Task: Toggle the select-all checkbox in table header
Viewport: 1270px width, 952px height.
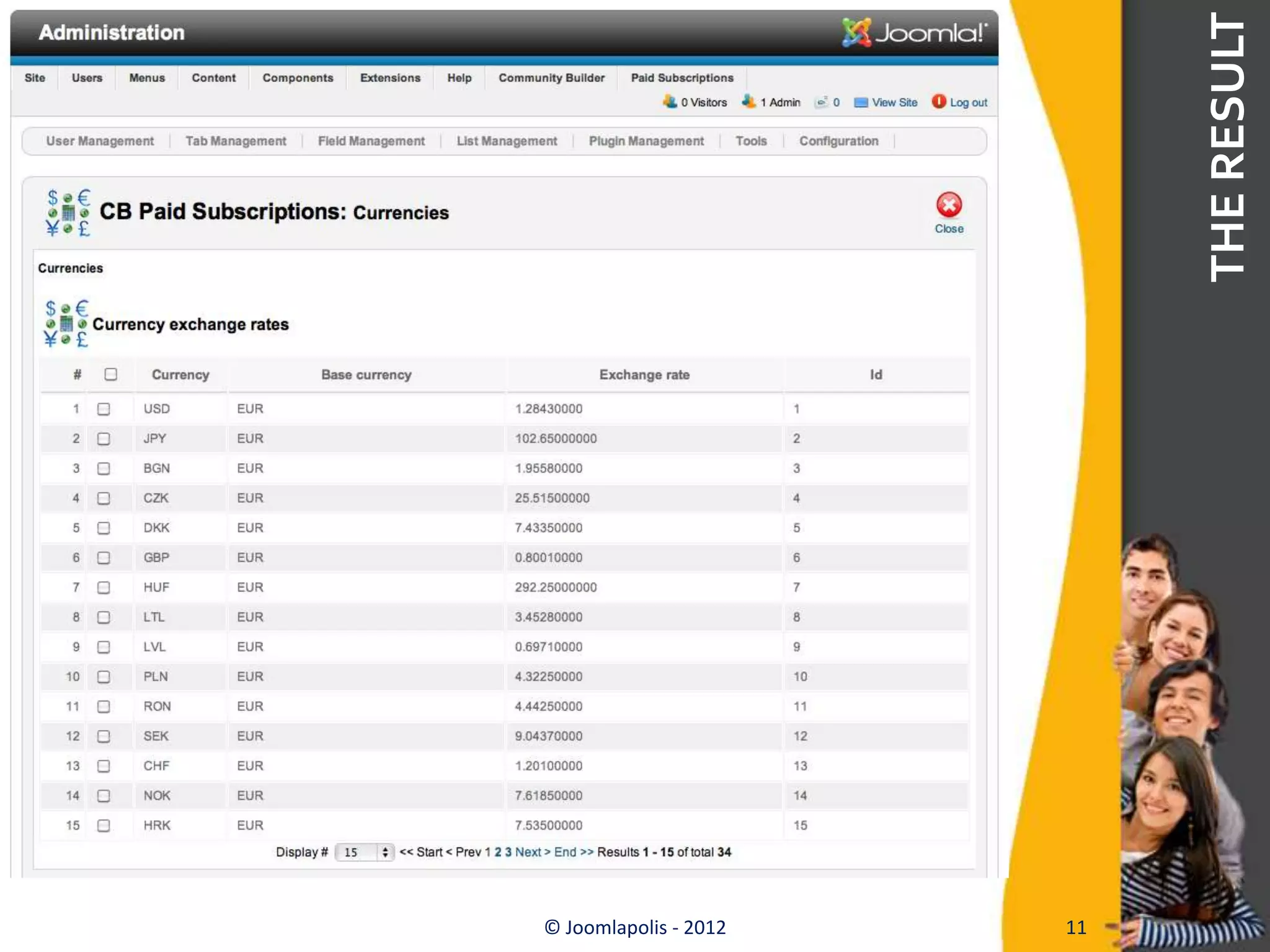Action: [111, 374]
